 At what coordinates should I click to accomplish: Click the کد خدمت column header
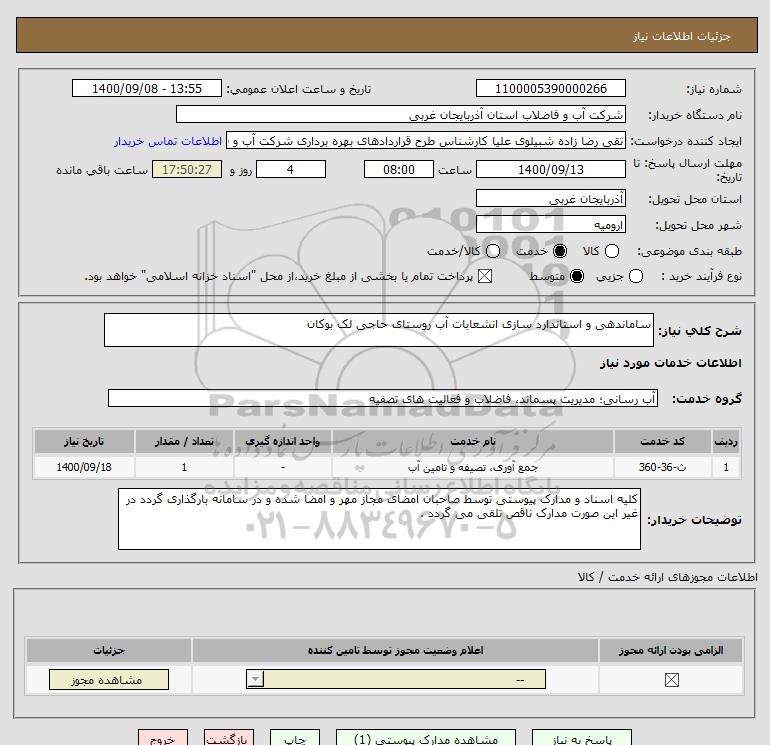(x=662, y=441)
